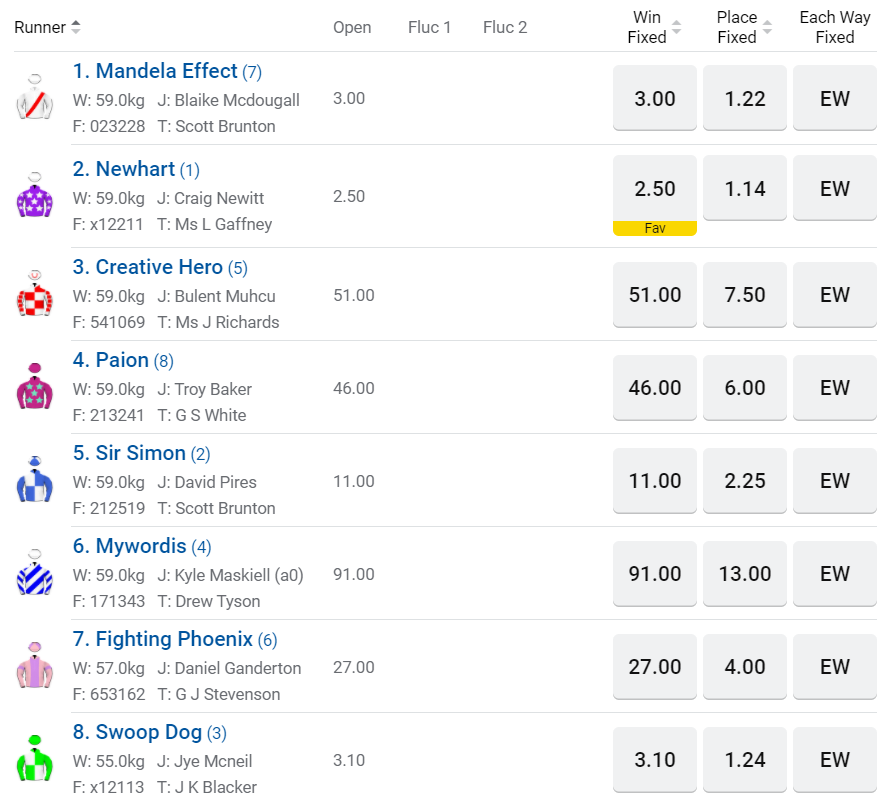Click Paion's magenta silks icon
The width and height of the screenshot is (890, 801).
(x=35, y=387)
